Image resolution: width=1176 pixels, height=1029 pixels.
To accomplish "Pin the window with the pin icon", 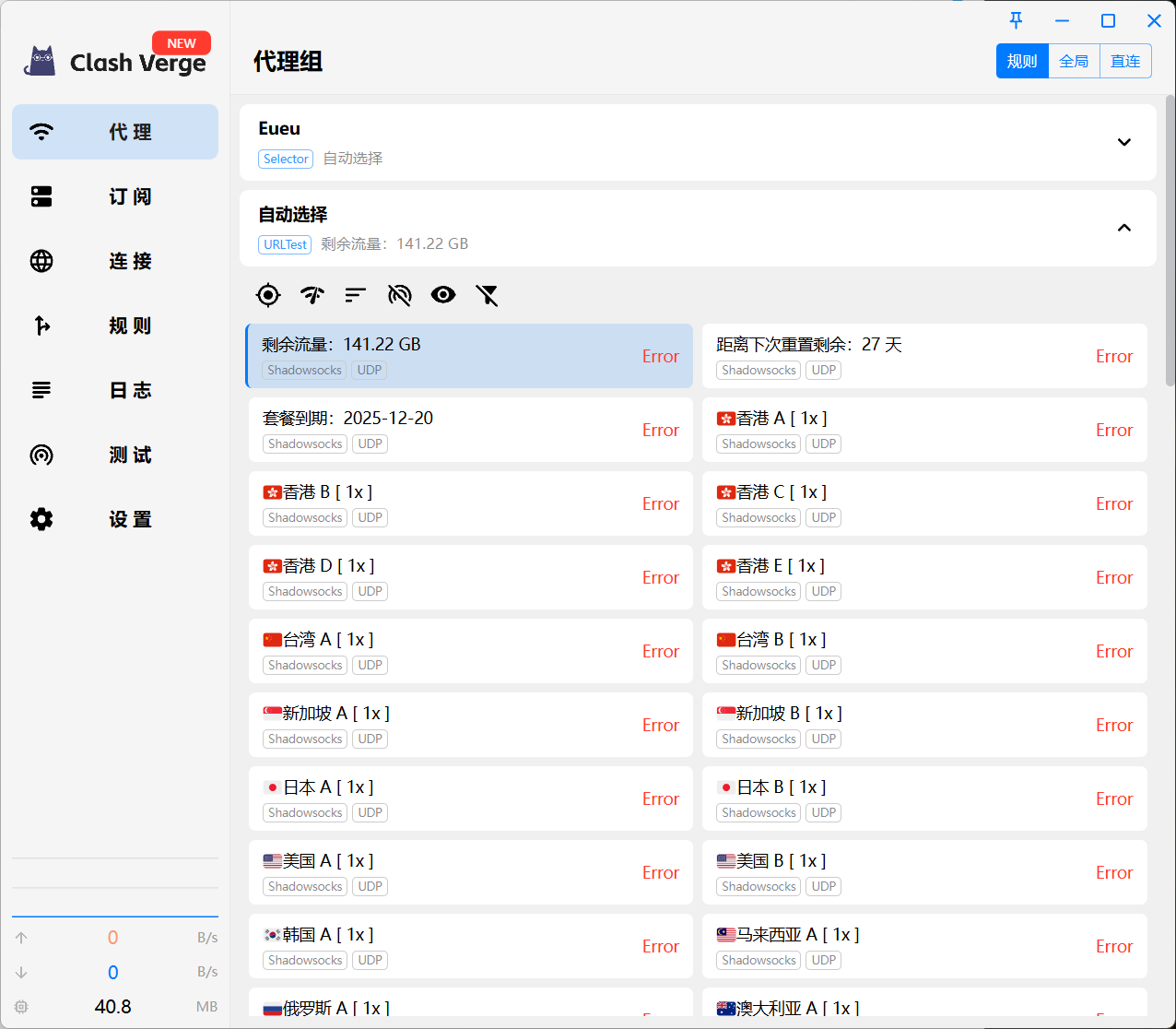I will click(x=1016, y=20).
